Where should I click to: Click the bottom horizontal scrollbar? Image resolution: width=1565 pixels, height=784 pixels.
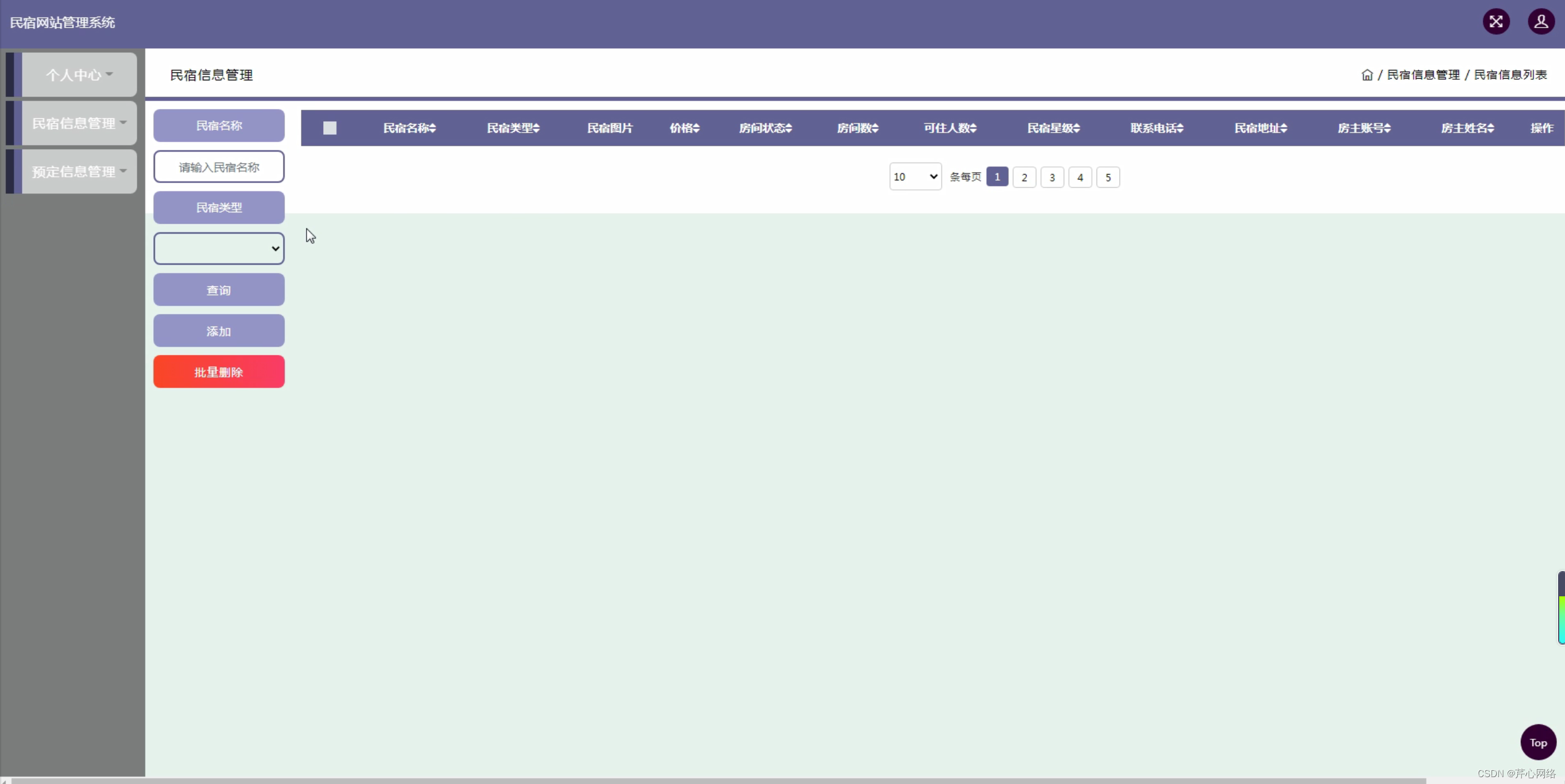coord(717,781)
